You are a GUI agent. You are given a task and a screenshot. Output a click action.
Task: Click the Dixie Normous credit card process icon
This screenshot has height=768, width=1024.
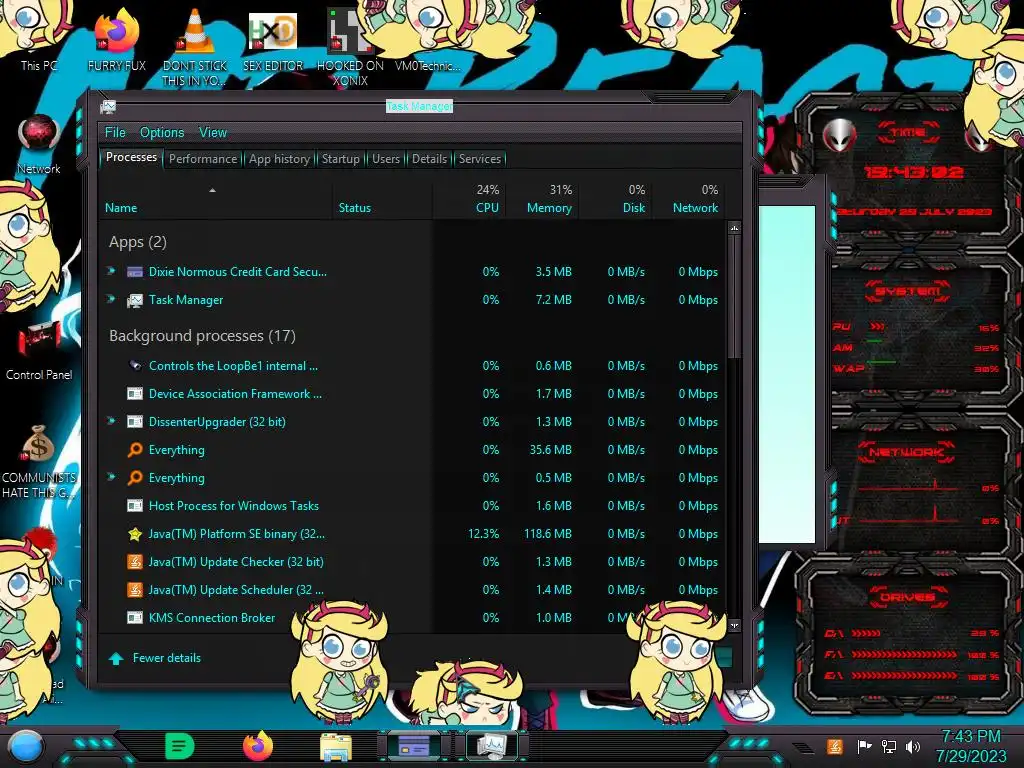[x=135, y=272]
